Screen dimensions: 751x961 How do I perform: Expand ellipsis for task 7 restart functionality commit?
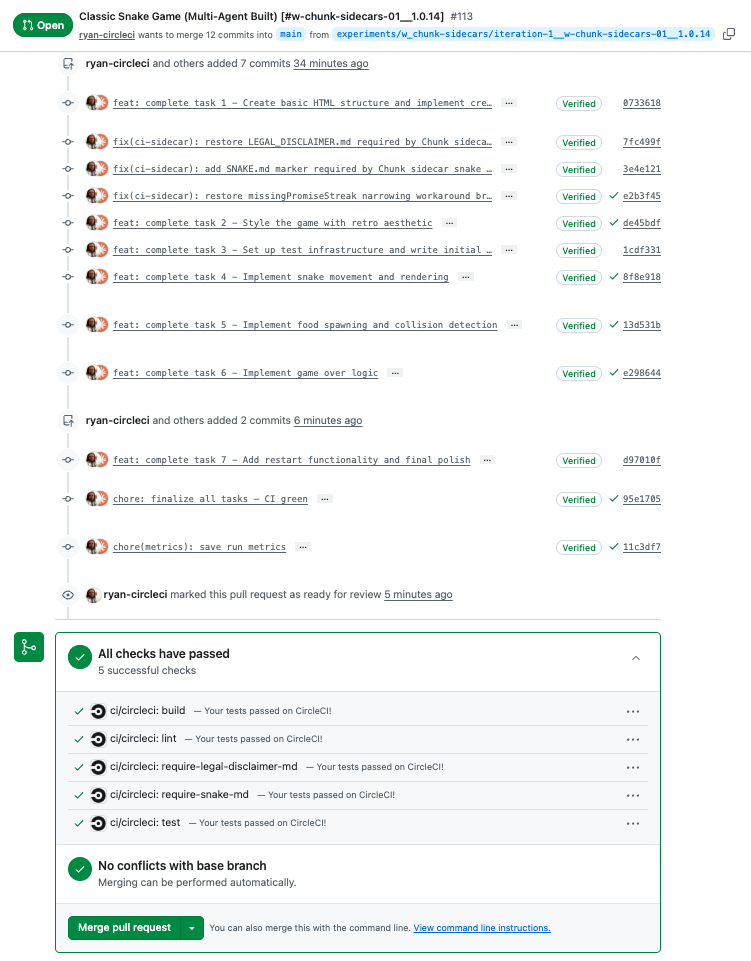click(487, 460)
